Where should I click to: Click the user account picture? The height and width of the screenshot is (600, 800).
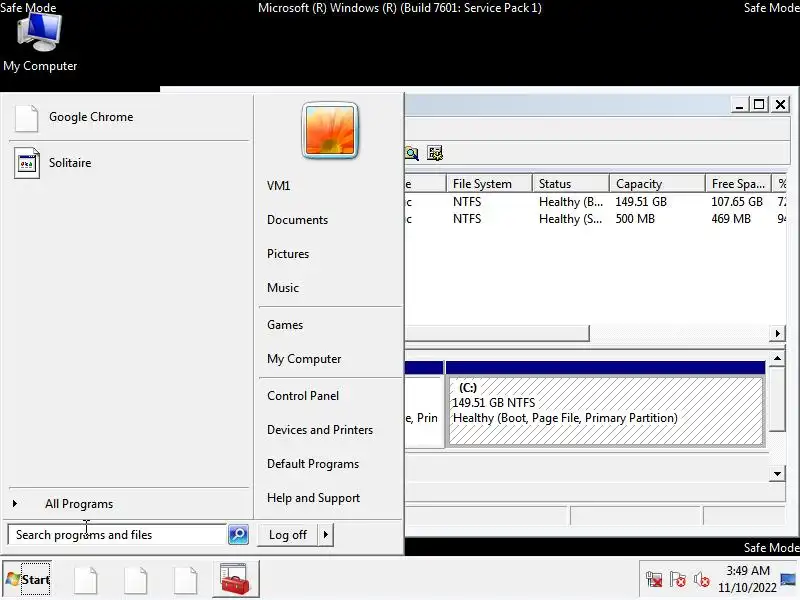[330, 131]
